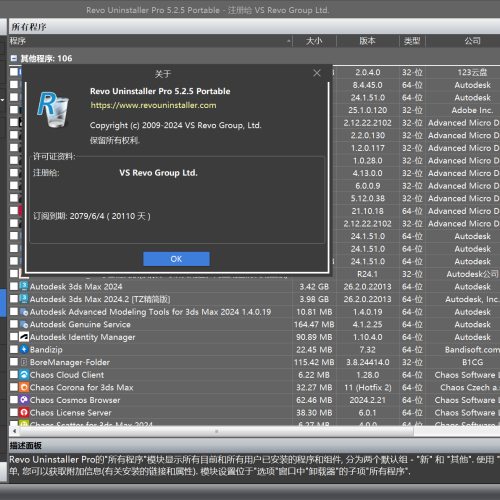Check the Bandizip checkbox
The width and height of the screenshot is (500, 500).
click(14, 349)
